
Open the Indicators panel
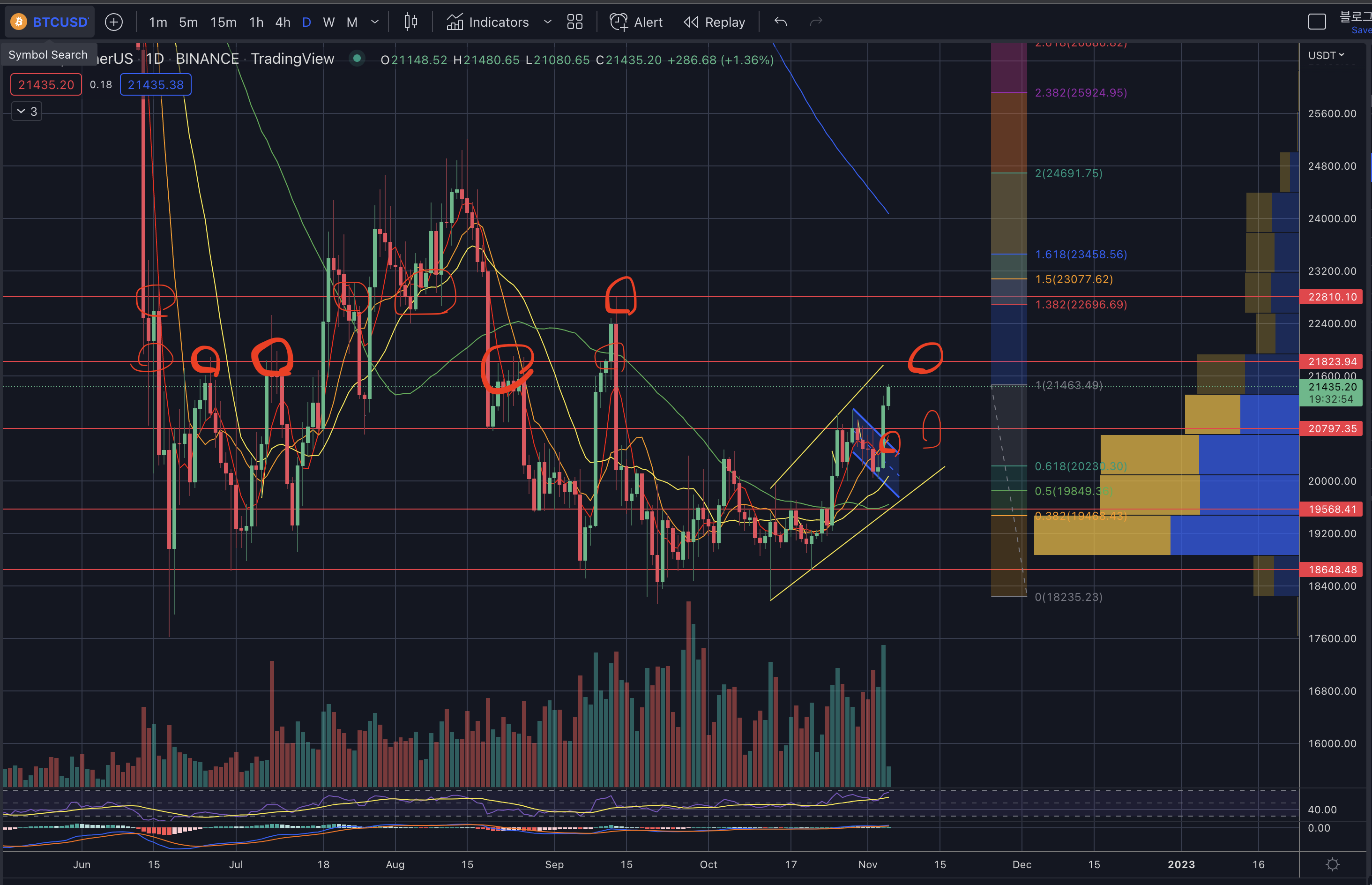[488, 22]
